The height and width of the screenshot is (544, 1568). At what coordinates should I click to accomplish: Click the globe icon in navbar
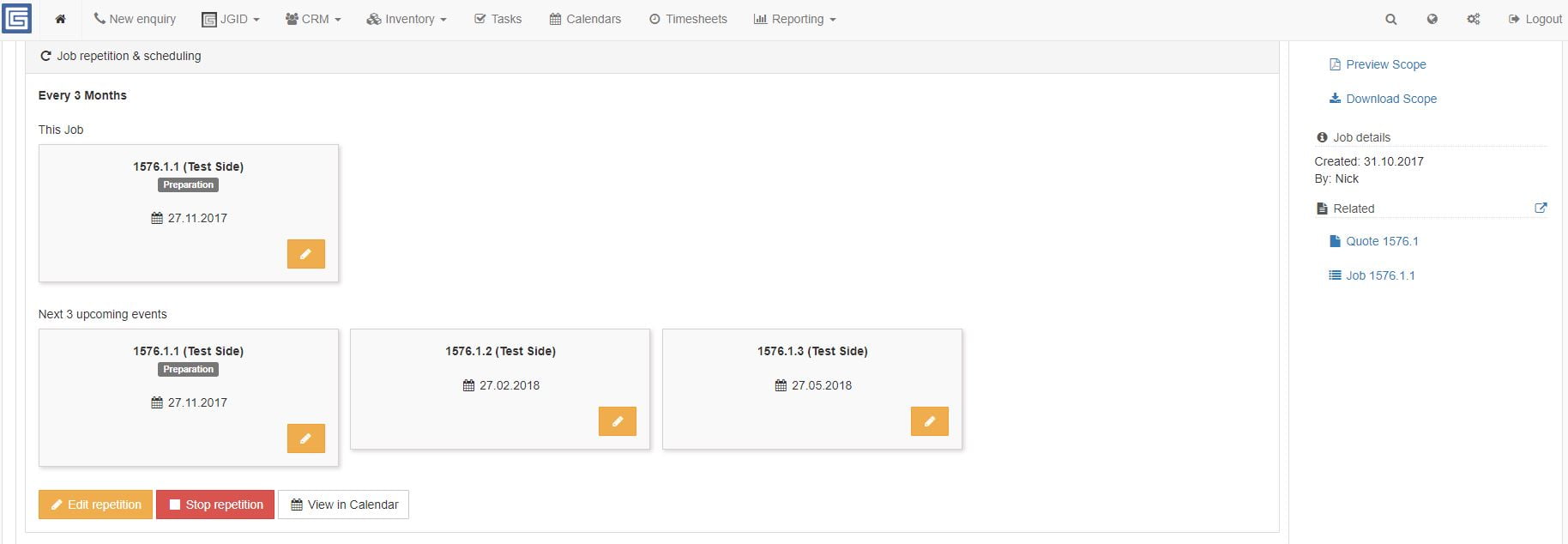1432,19
